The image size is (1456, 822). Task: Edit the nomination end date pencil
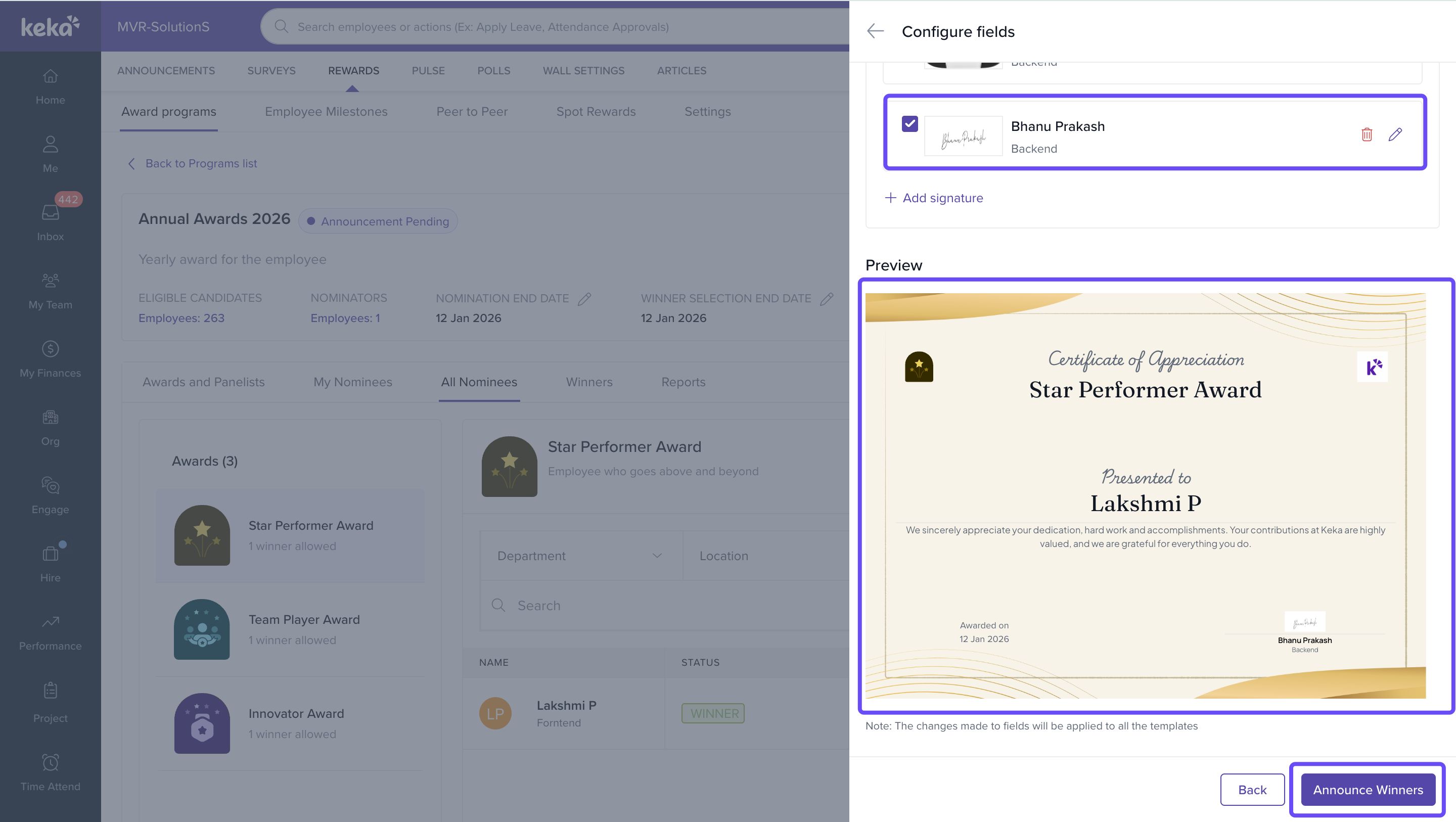584,298
